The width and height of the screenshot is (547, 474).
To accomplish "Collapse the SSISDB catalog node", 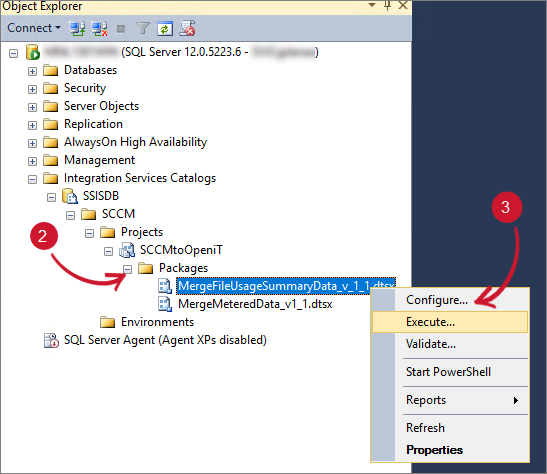I will pos(51,197).
